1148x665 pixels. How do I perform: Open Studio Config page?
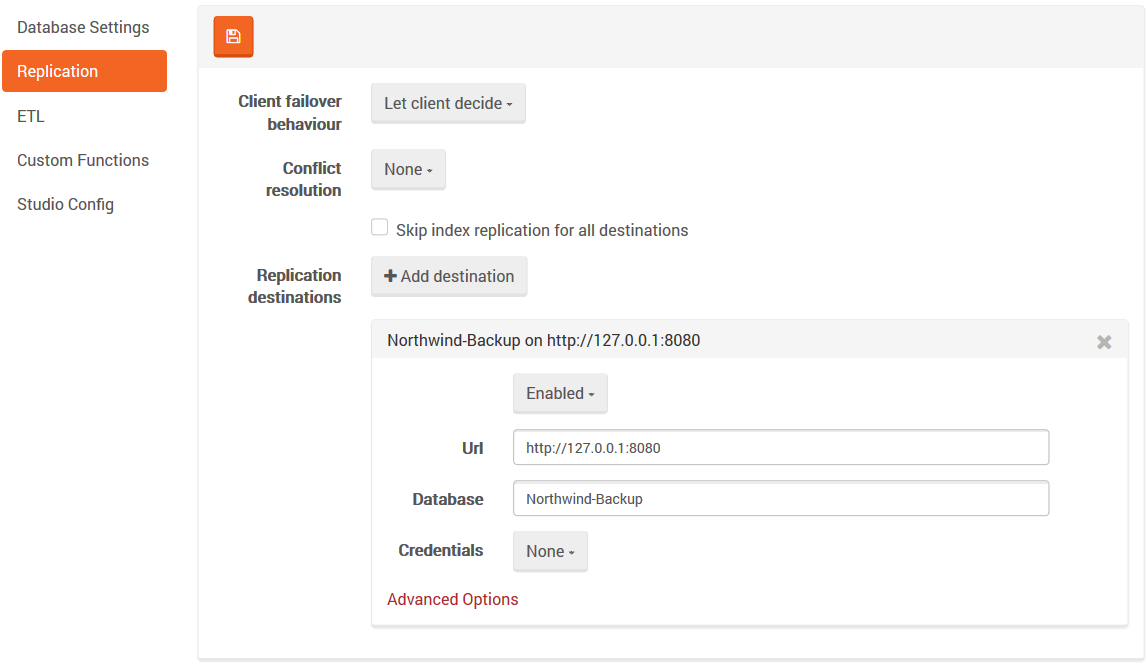(x=65, y=204)
